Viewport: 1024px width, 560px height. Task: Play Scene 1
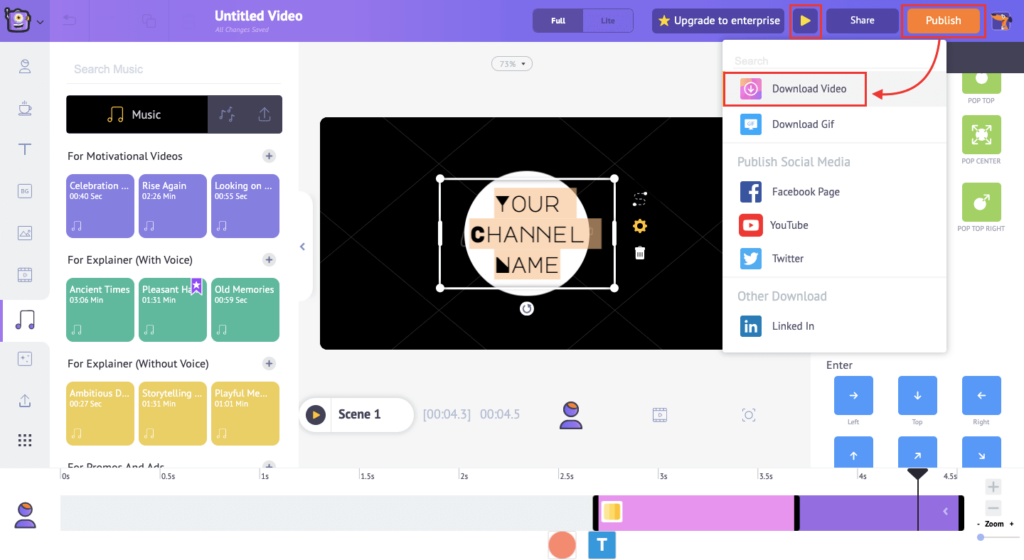coord(315,414)
